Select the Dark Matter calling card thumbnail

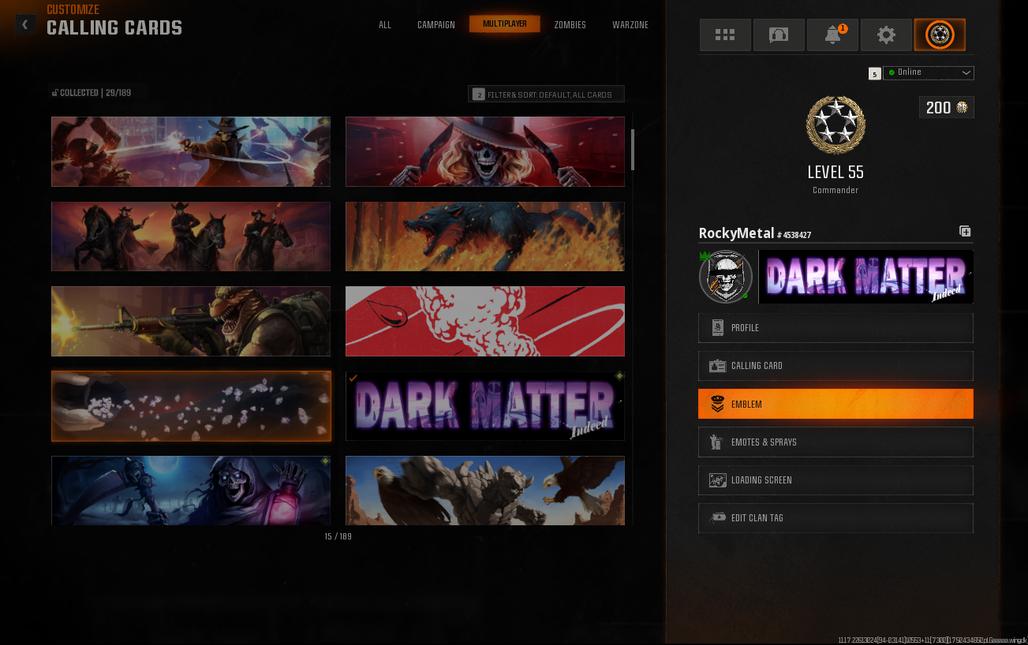point(485,406)
